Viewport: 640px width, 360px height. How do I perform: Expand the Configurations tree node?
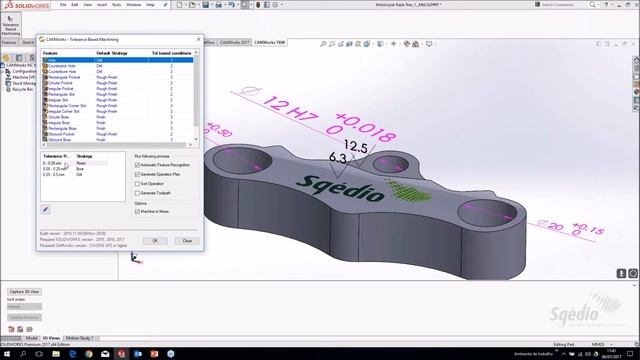coord(2,71)
